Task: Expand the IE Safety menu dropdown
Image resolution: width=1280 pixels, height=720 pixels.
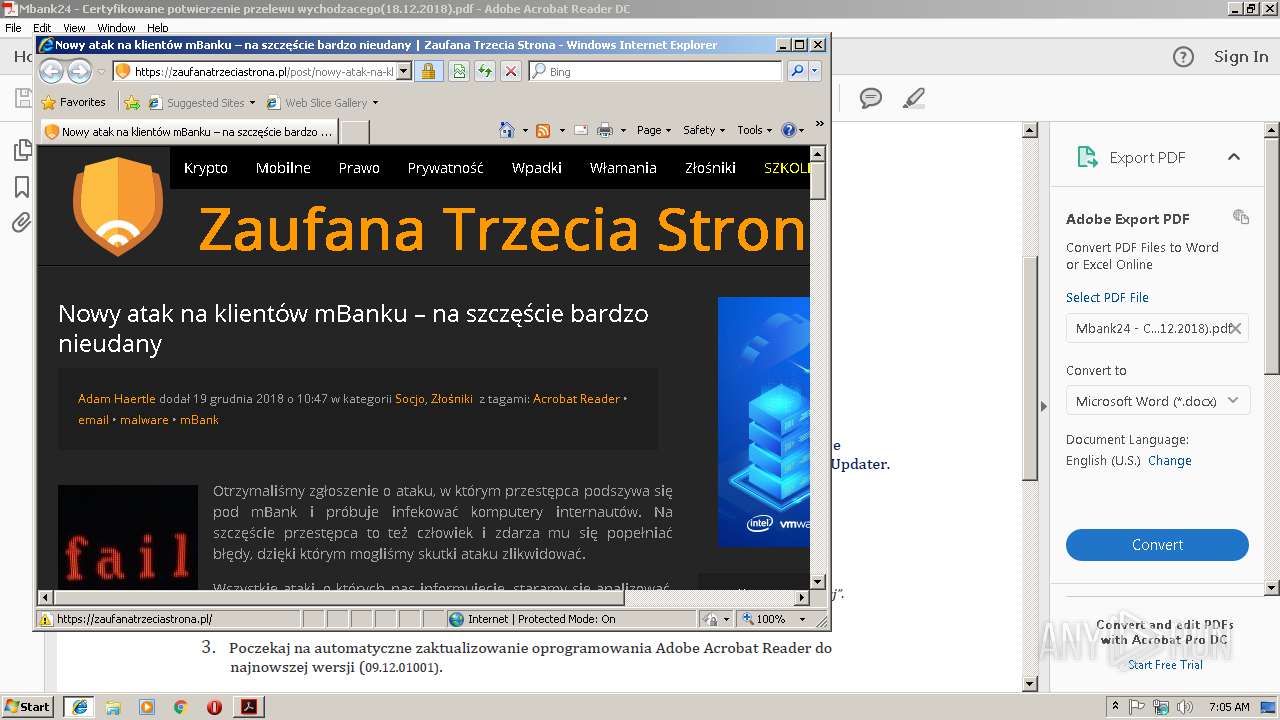Action: [704, 130]
